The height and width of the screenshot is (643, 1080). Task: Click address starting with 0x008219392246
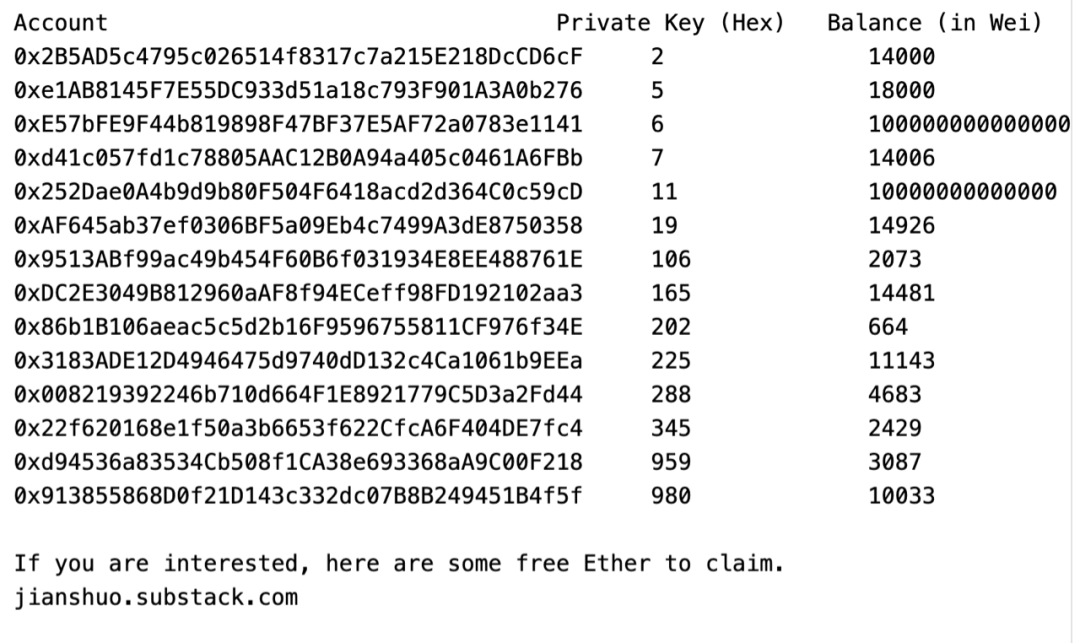pyautogui.click(x=298, y=394)
